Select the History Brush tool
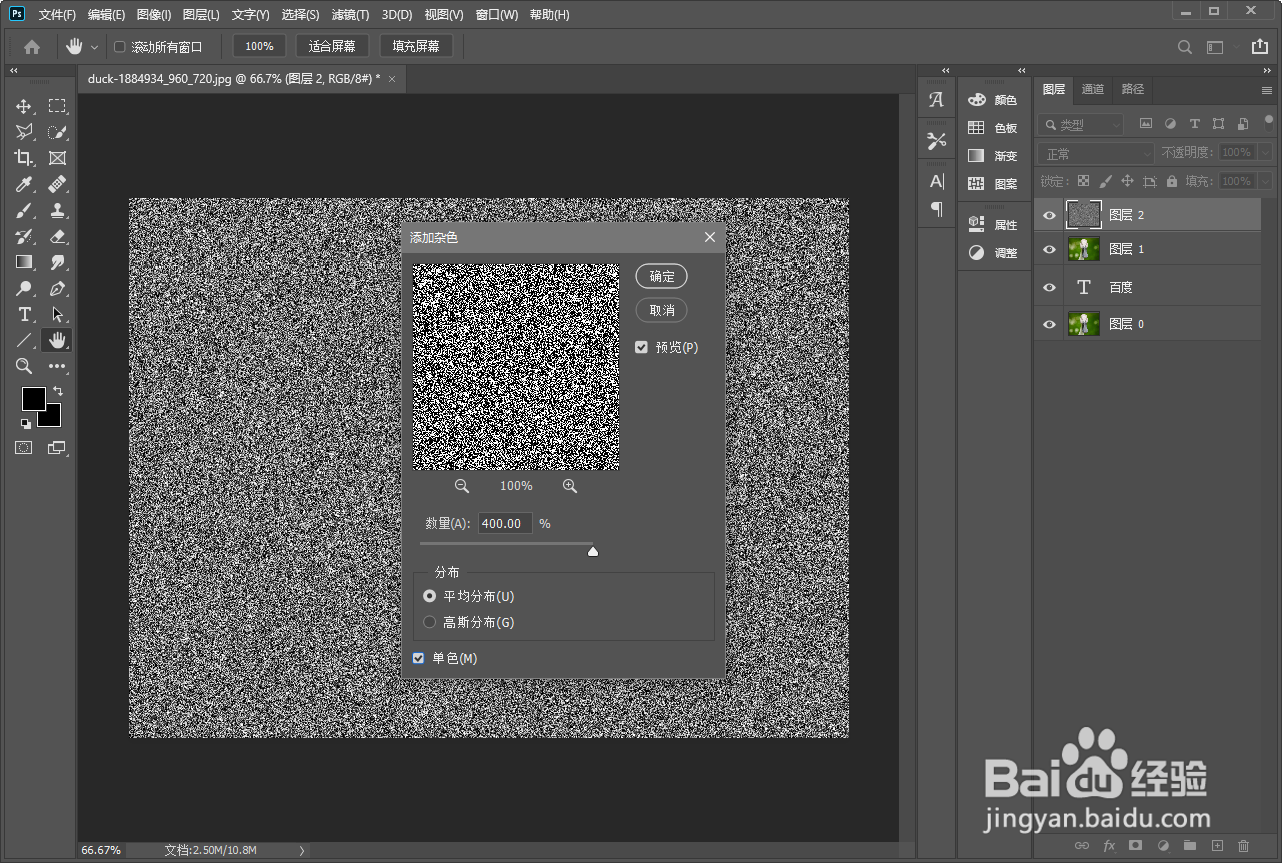Image resolution: width=1282 pixels, height=863 pixels. (x=24, y=236)
